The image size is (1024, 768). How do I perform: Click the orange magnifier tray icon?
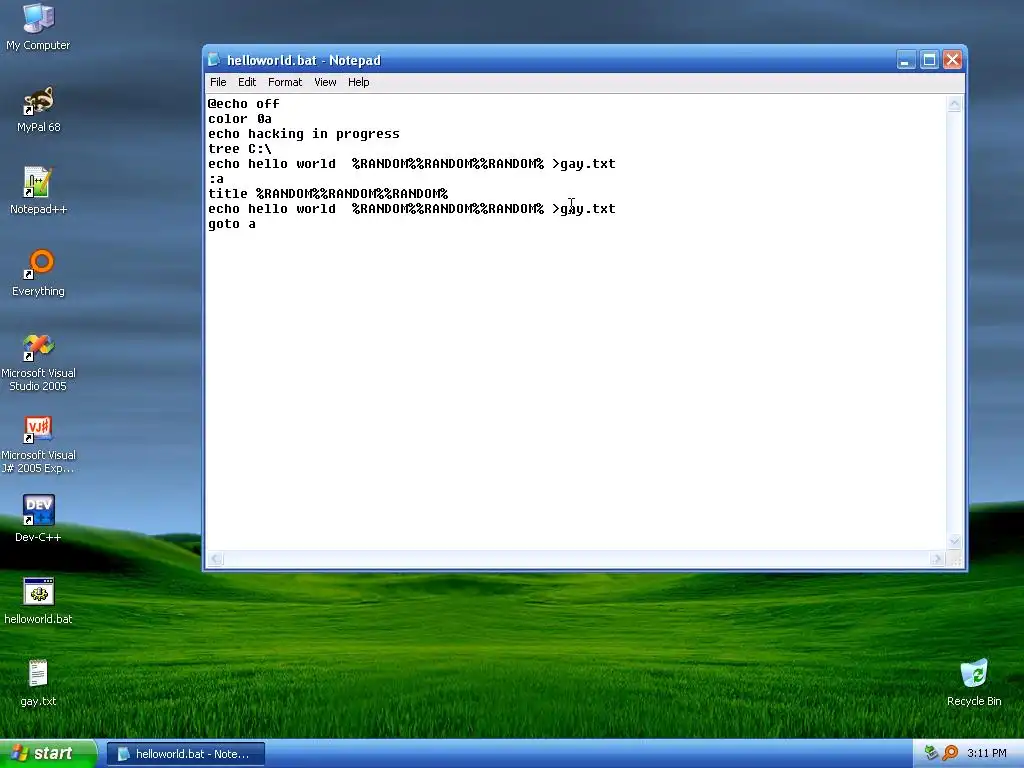point(950,753)
